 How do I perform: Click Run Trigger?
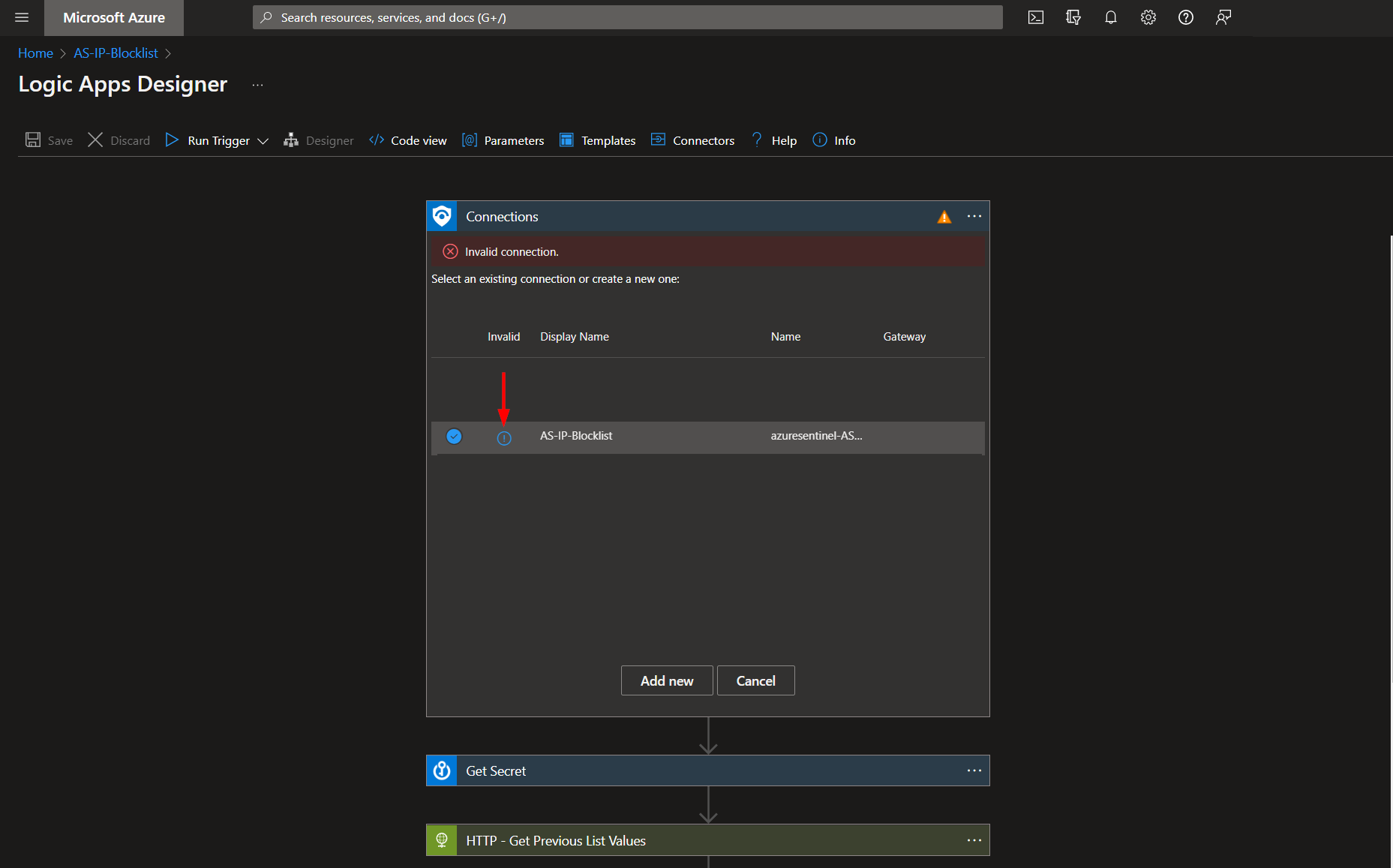pyautogui.click(x=209, y=140)
